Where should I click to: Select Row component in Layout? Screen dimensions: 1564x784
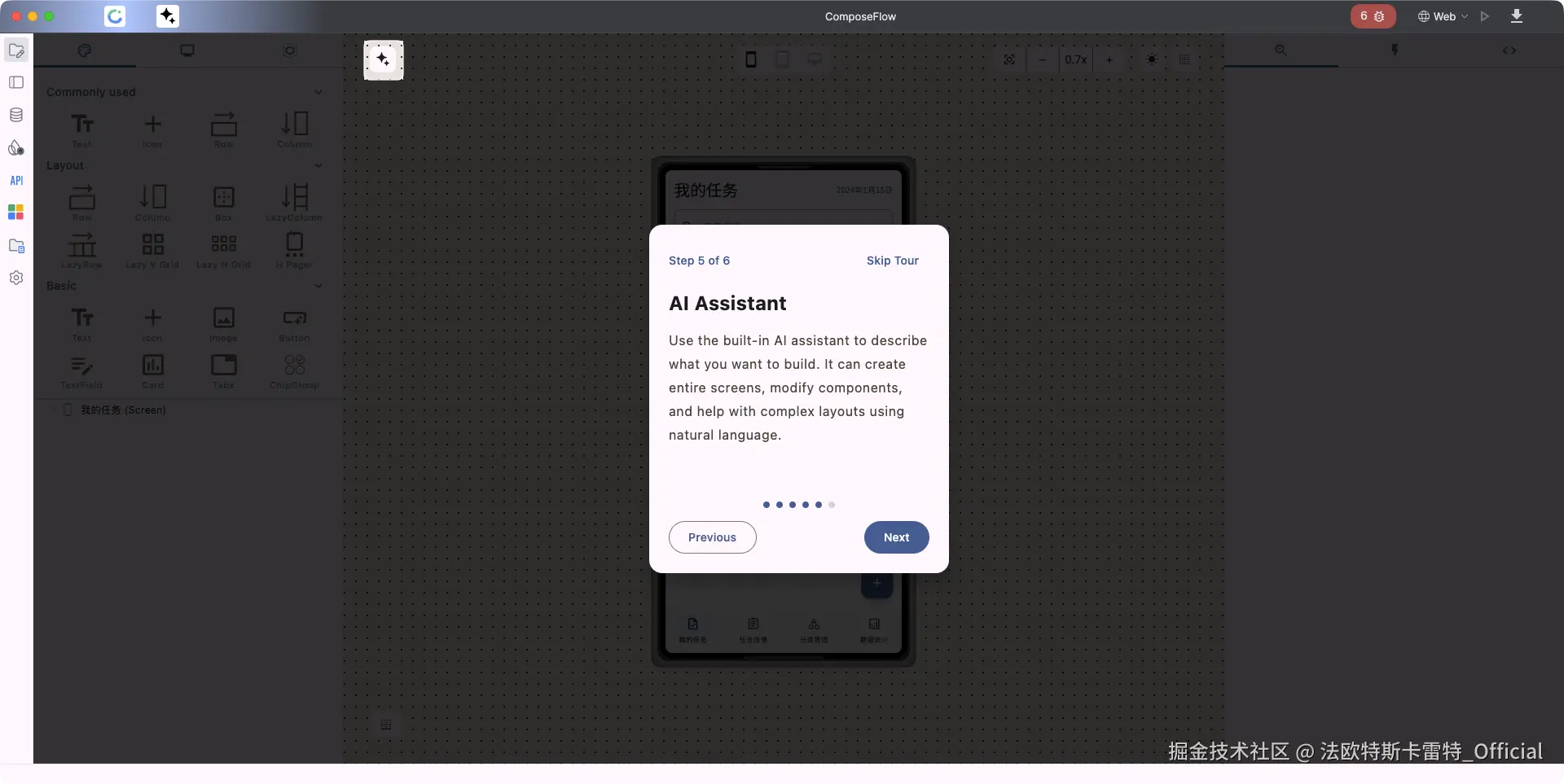tap(81, 203)
